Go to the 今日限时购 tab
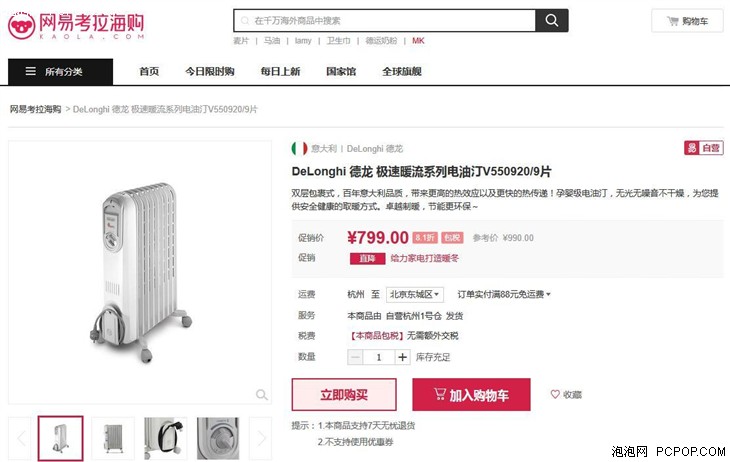Image resolution: width=730 pixels, height=462 pixels. click(210, 71)
